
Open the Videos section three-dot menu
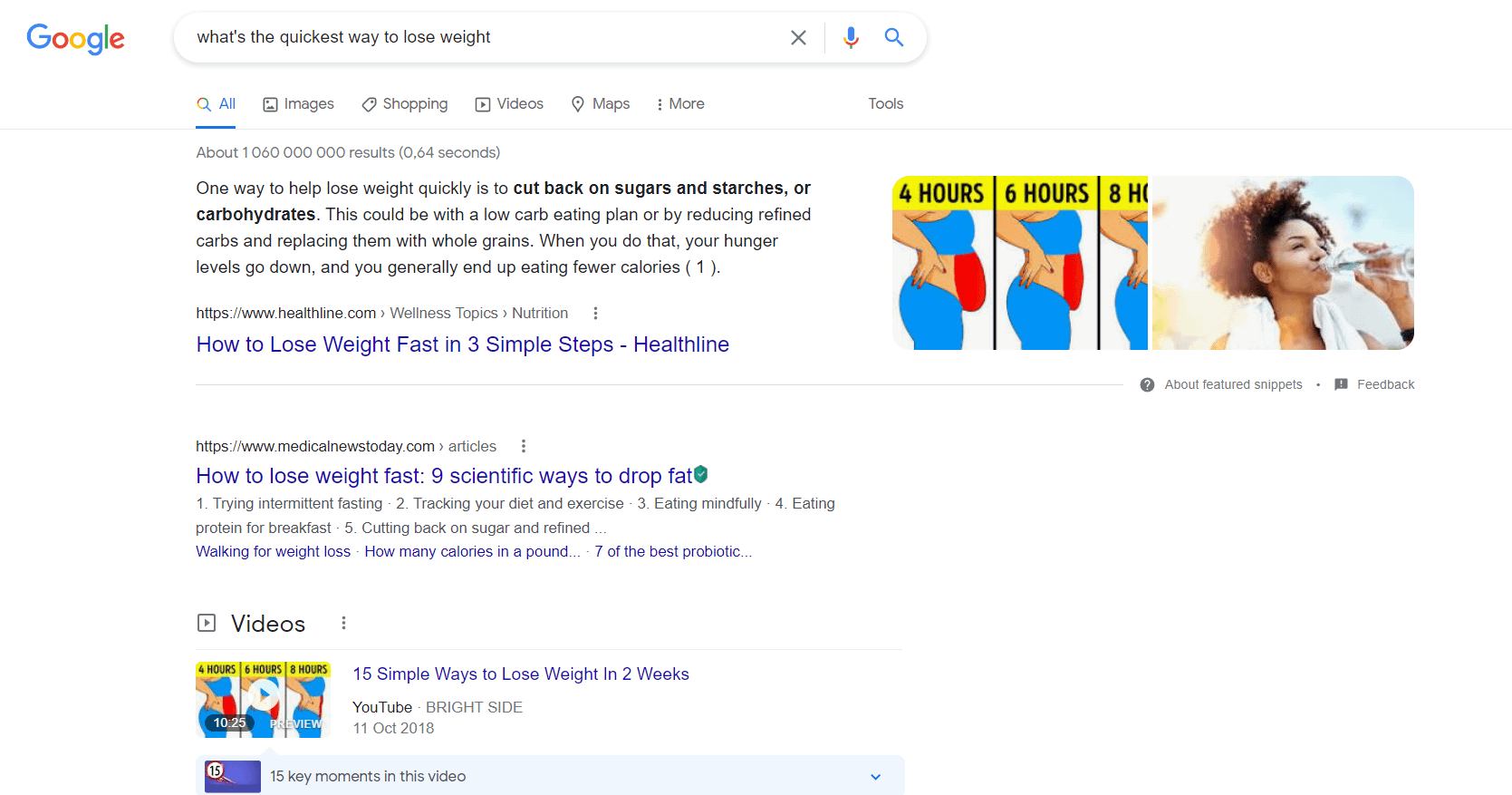(x=343, y=623)
